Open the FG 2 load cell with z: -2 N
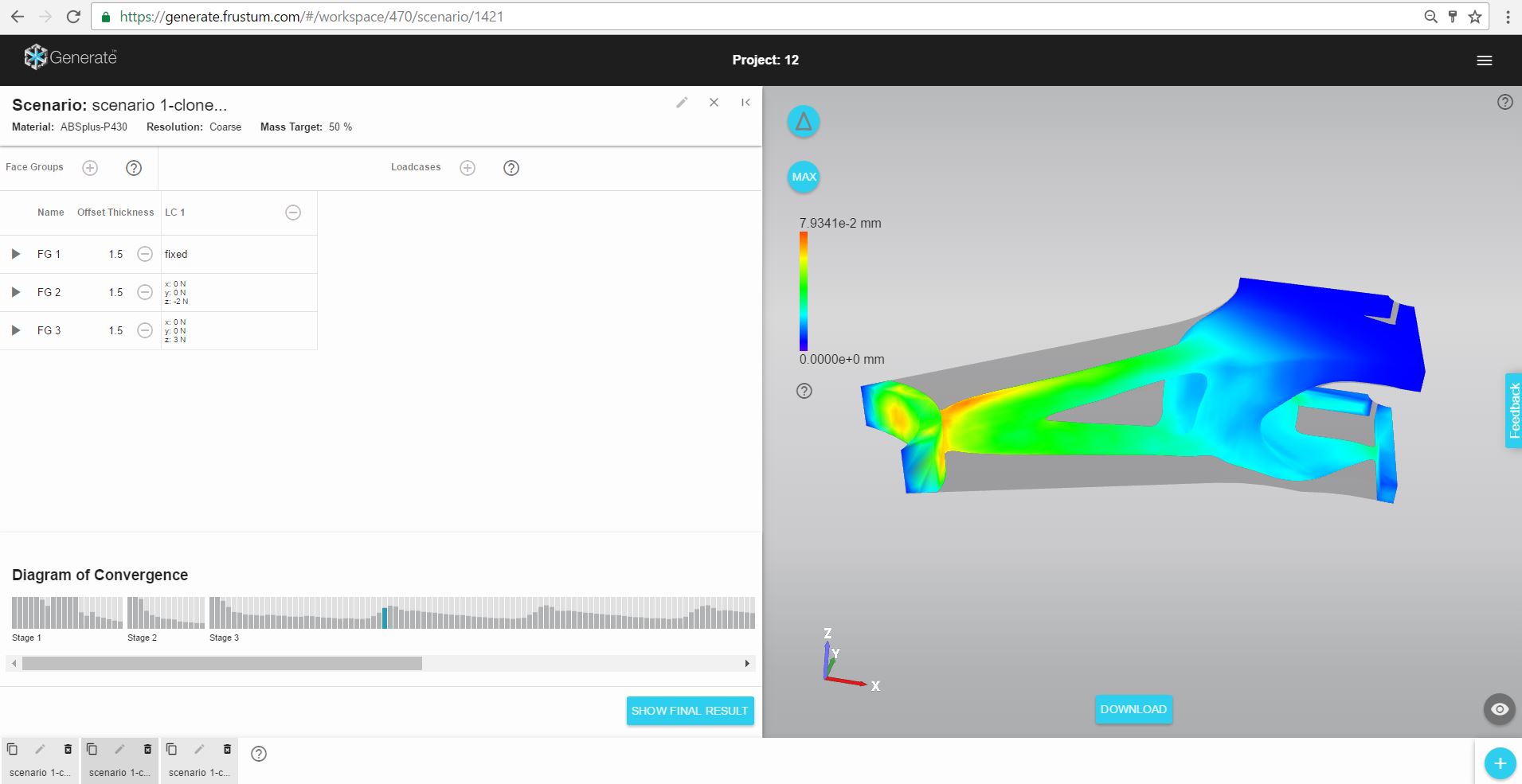 pos(239,293)
